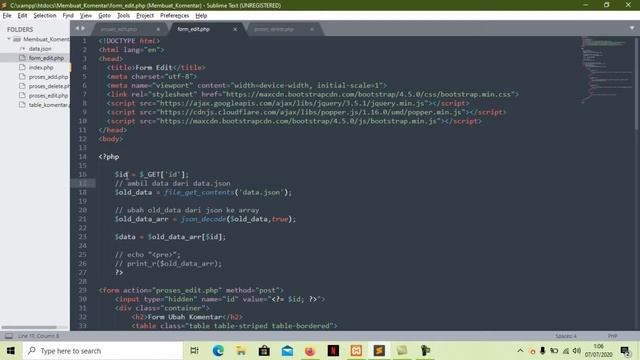Select the Membuat_Komentar folder in sidebar

point(46,39)
